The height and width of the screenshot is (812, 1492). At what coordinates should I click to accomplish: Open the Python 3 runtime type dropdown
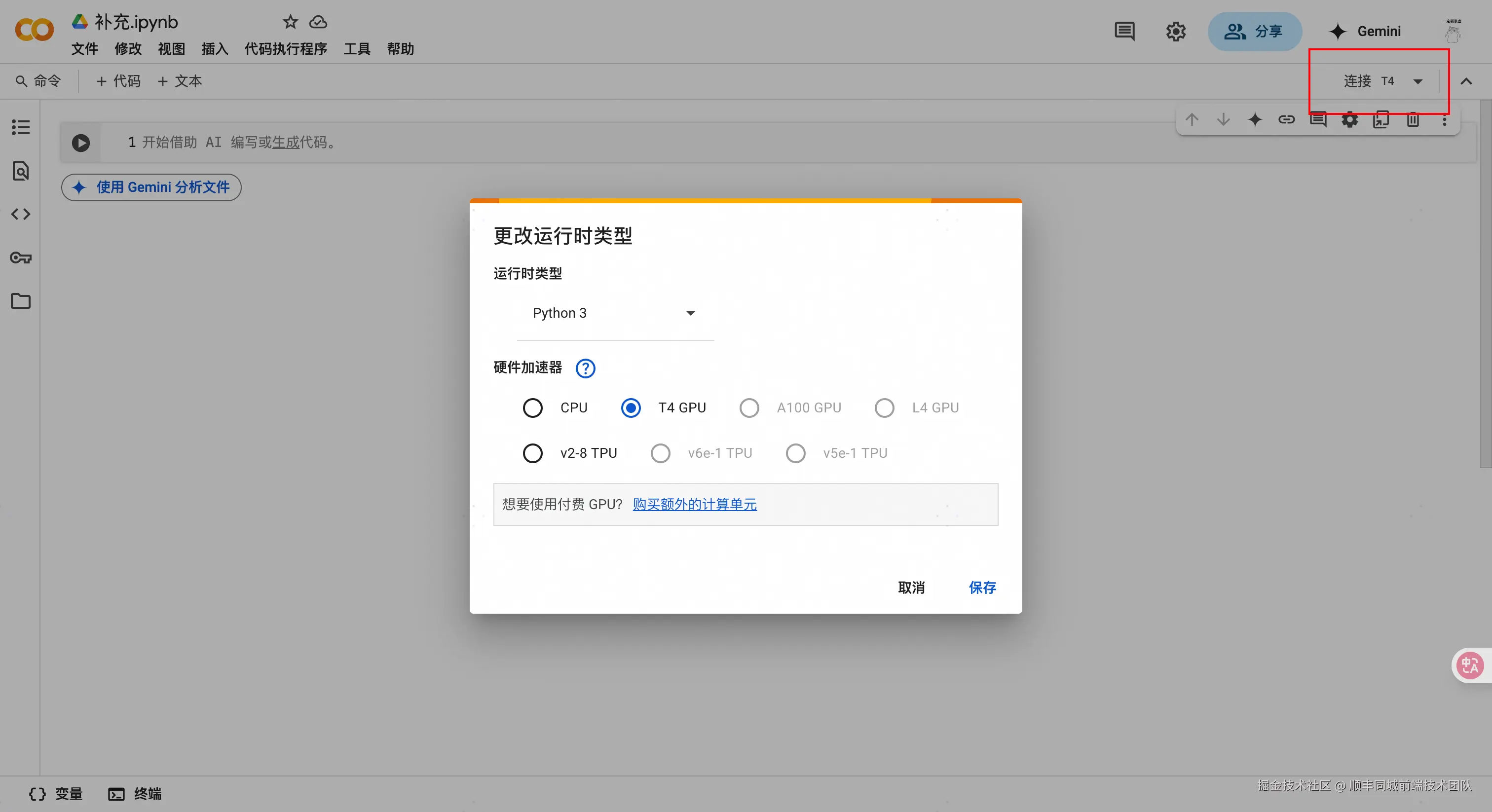614,313
